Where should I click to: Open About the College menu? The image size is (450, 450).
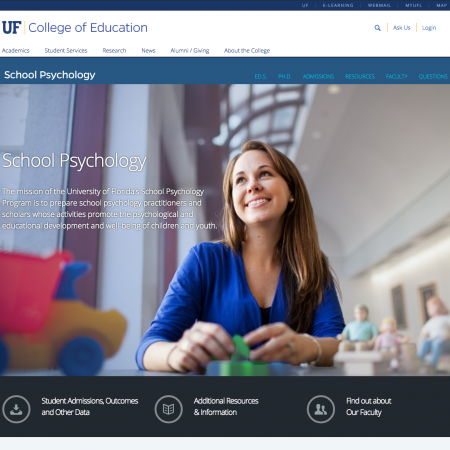tap(247, 51)
